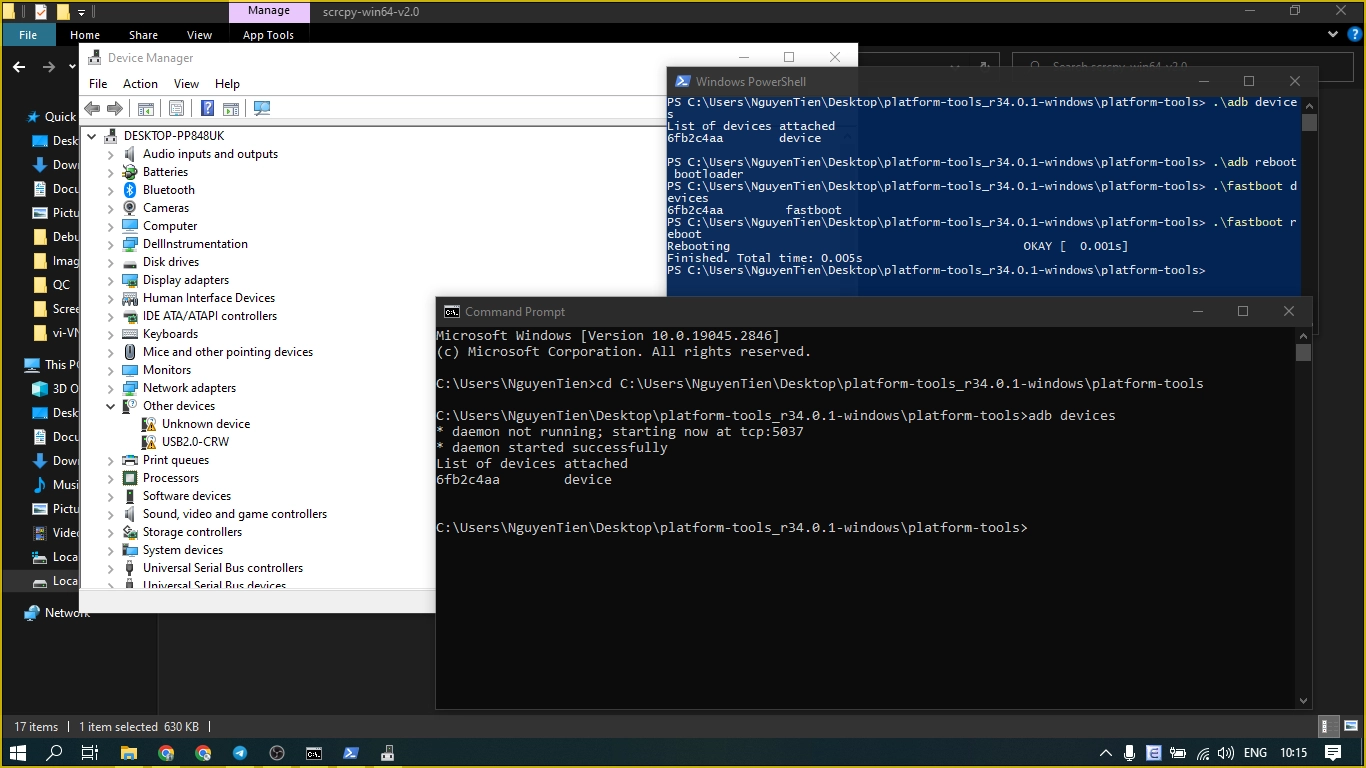The image size is (1366, 768).
Task: Click Show/Hide Console Tree toolbar icon
Action: tap(146, 108)
